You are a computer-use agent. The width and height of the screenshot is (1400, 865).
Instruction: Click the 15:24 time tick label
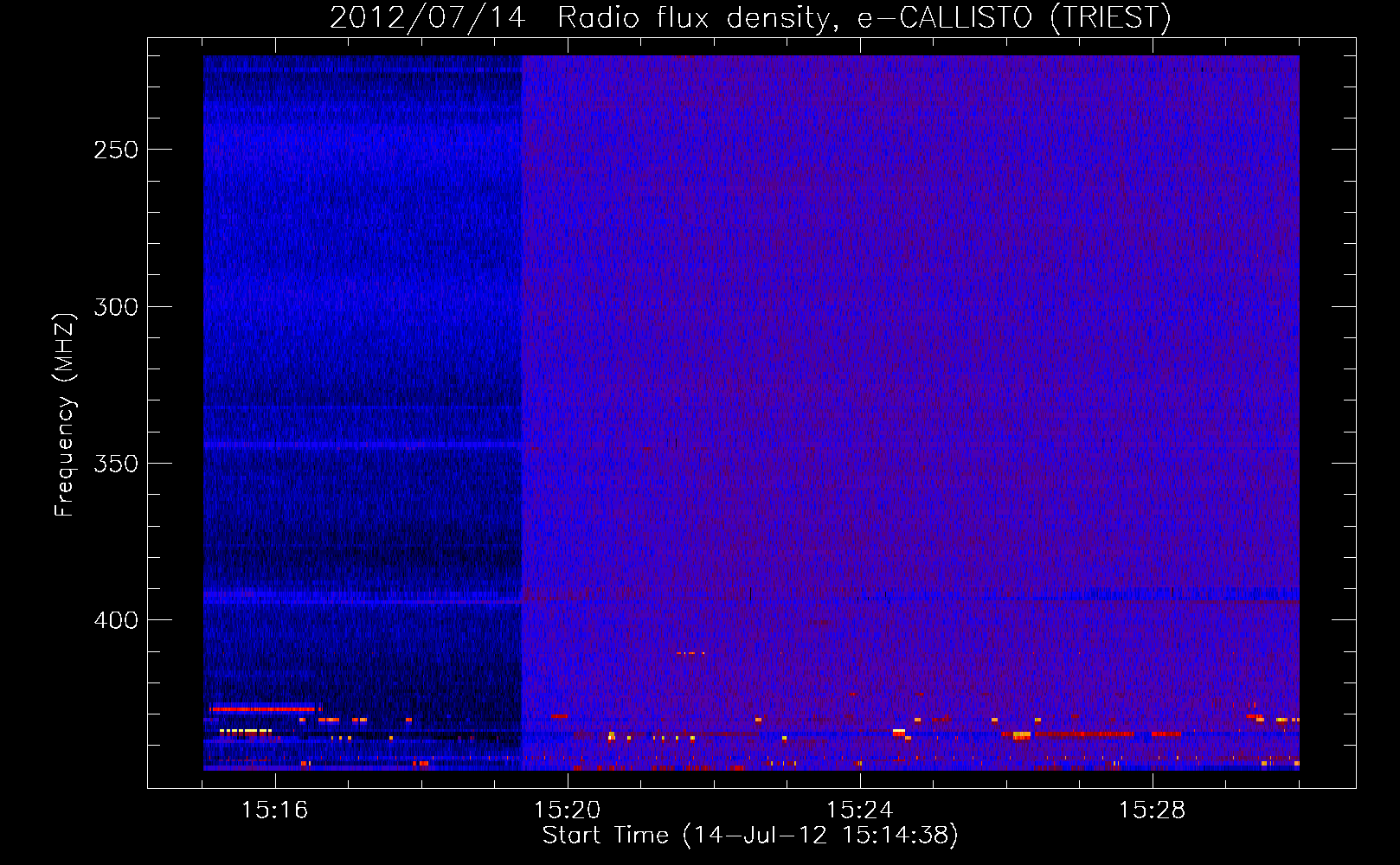click(x=860, y=810)
